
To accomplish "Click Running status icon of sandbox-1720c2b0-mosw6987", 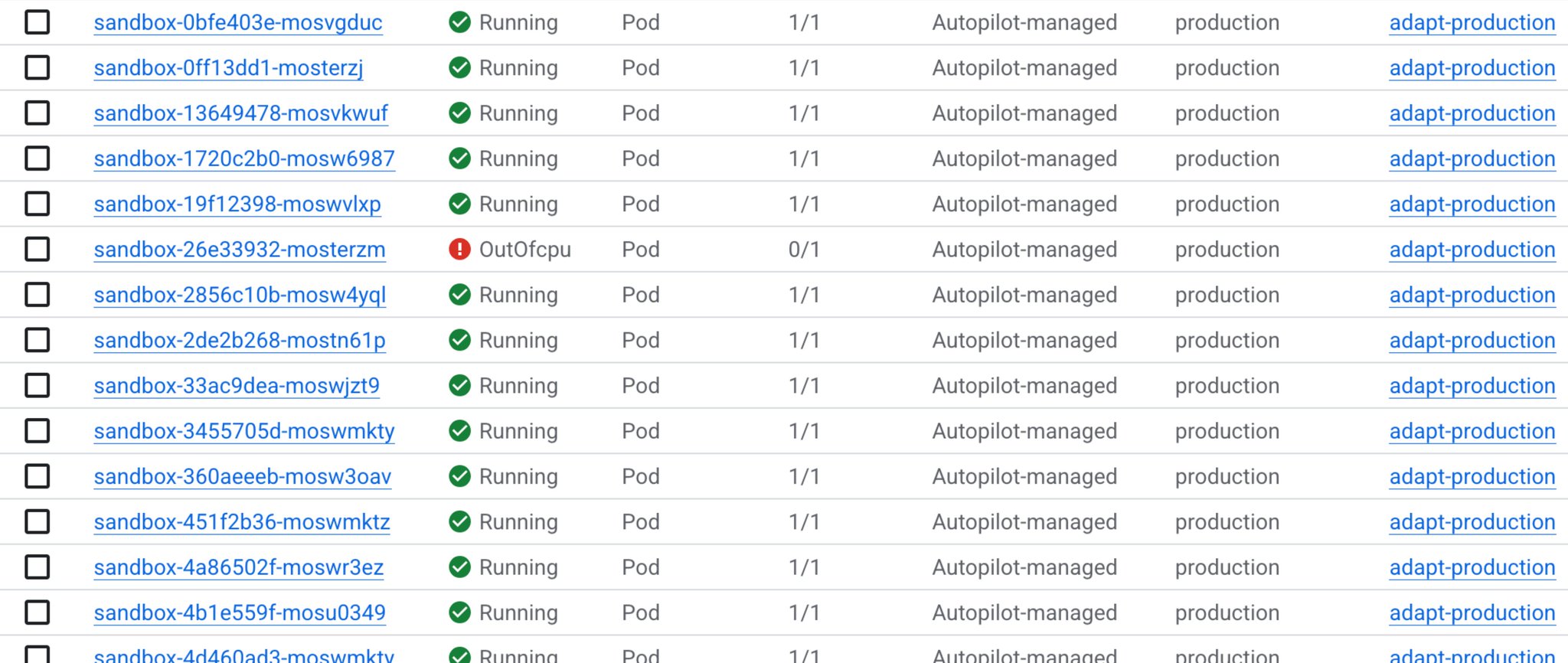I will [459, 158].
